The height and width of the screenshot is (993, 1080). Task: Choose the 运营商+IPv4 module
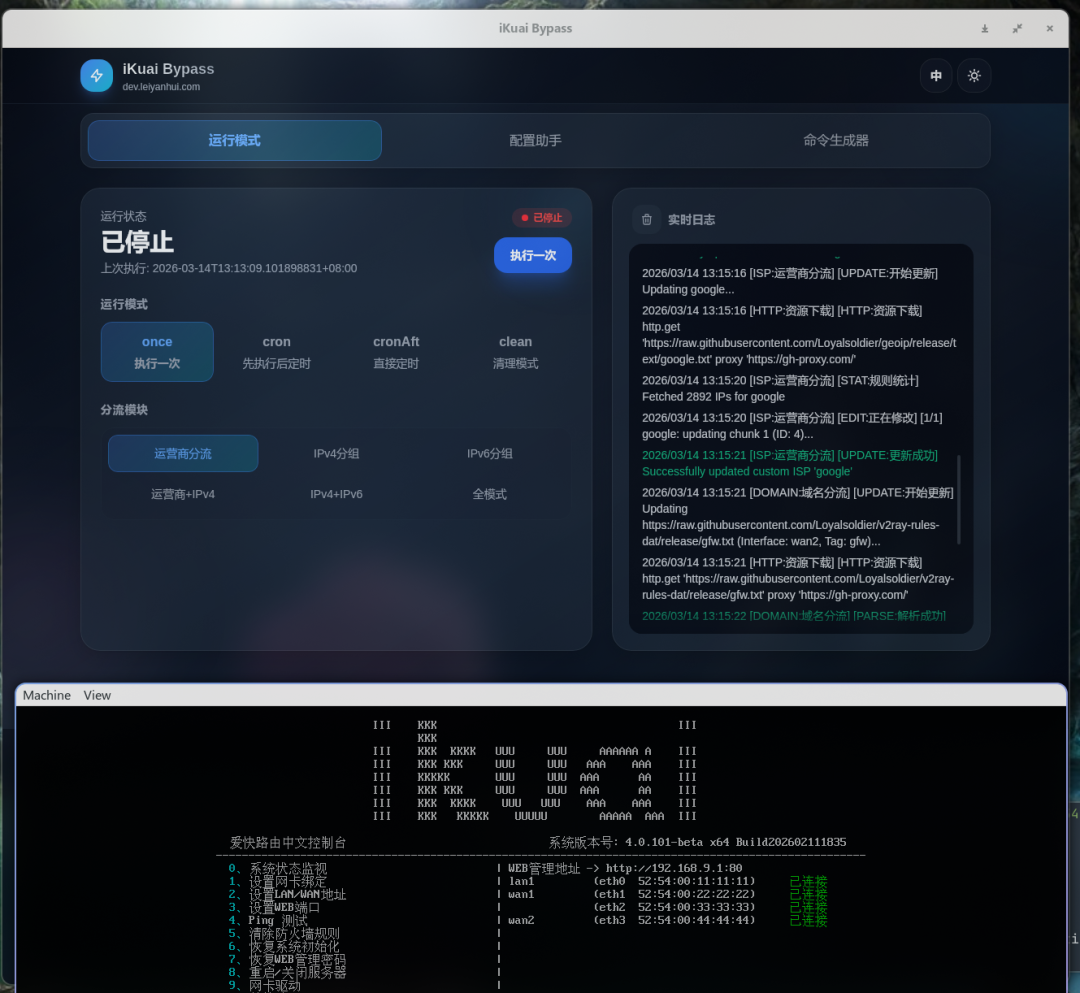(x=183, y=494)
